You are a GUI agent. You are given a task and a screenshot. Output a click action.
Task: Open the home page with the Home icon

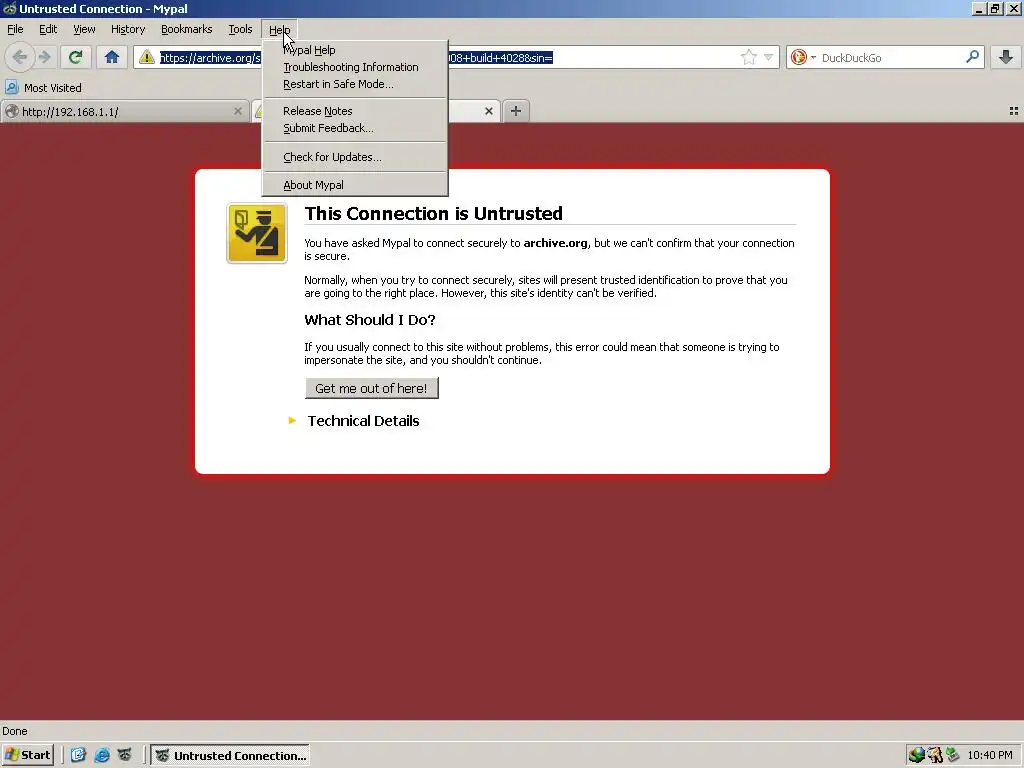(112, 57)
